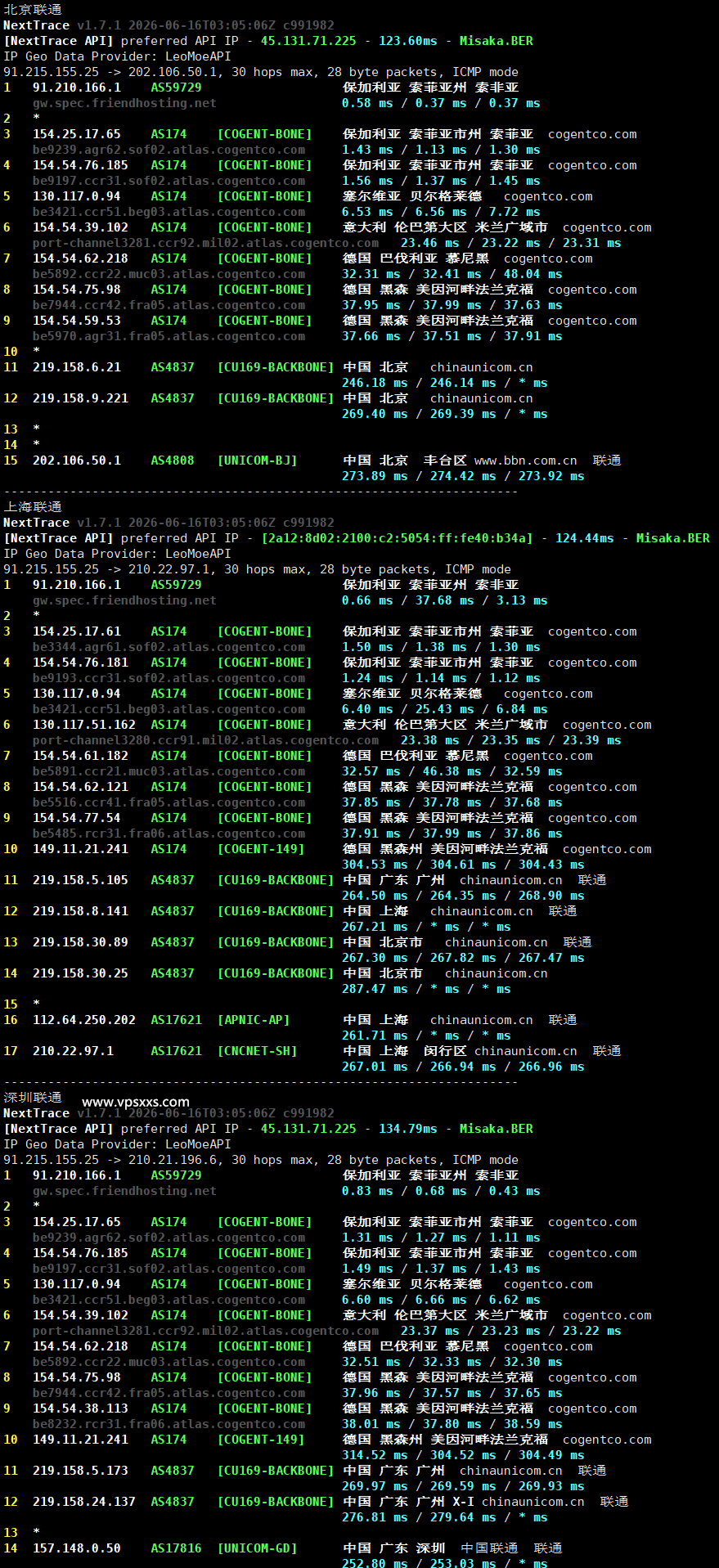
Task: Select the "AS4808" ASN text
Action: point(173,461)
